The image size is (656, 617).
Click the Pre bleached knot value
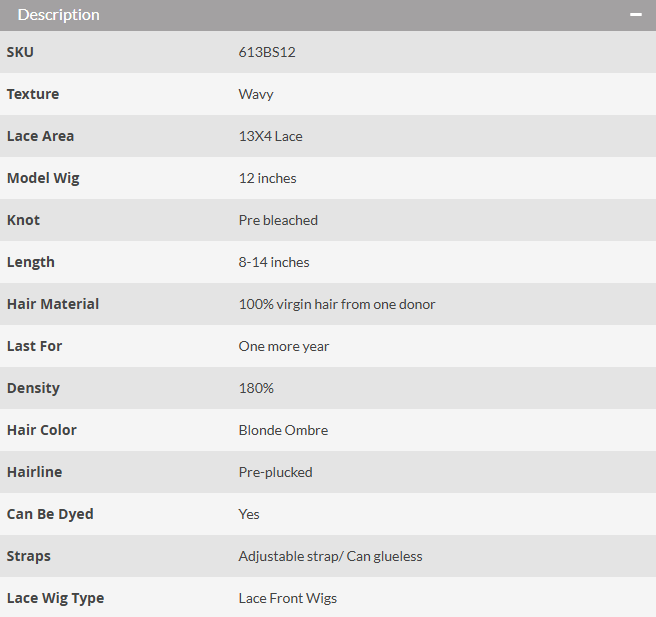[x=278, y=220]
